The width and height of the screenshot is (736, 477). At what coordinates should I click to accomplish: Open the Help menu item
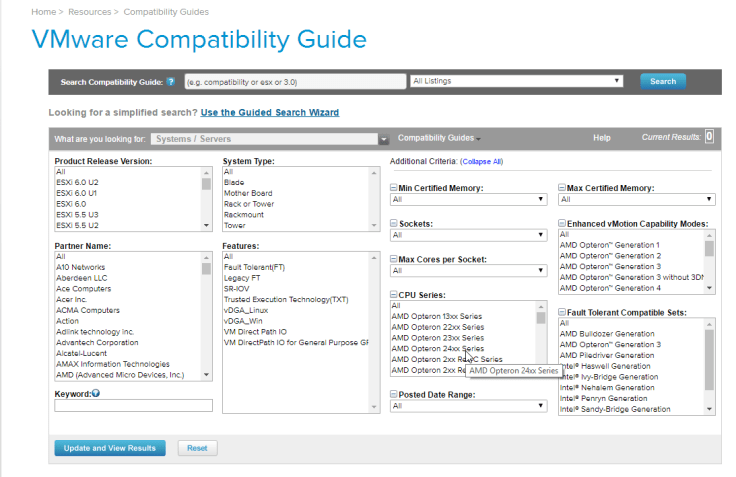(x=602, y=138)
